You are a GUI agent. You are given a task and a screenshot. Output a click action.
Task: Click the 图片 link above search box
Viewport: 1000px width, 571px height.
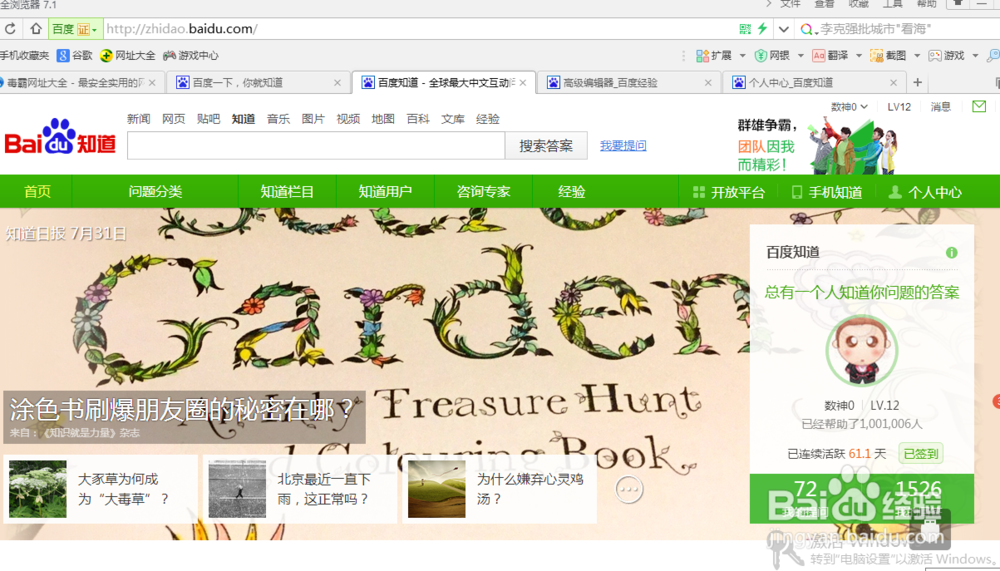313,119
